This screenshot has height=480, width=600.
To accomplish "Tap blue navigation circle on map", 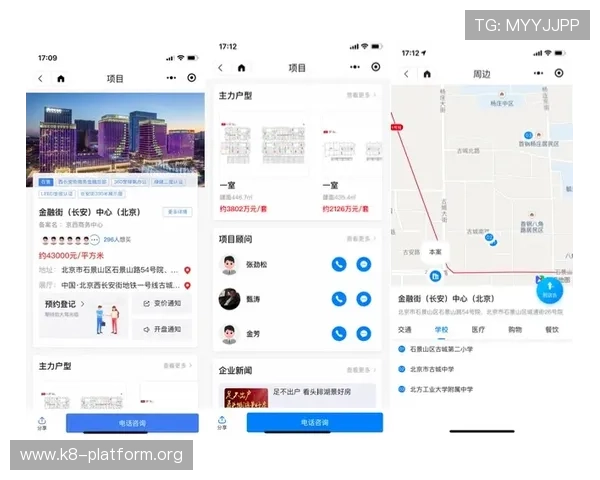I will [549, 291].
